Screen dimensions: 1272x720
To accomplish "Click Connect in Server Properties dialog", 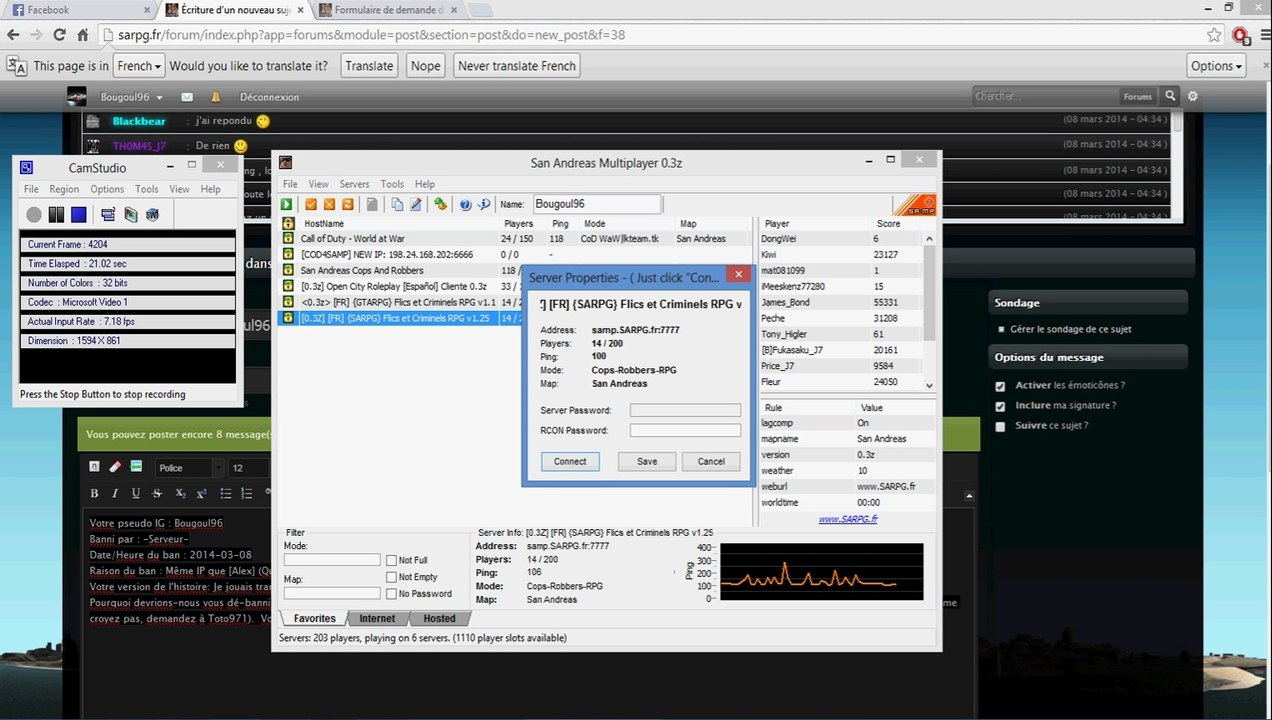I will coord(570,461).
